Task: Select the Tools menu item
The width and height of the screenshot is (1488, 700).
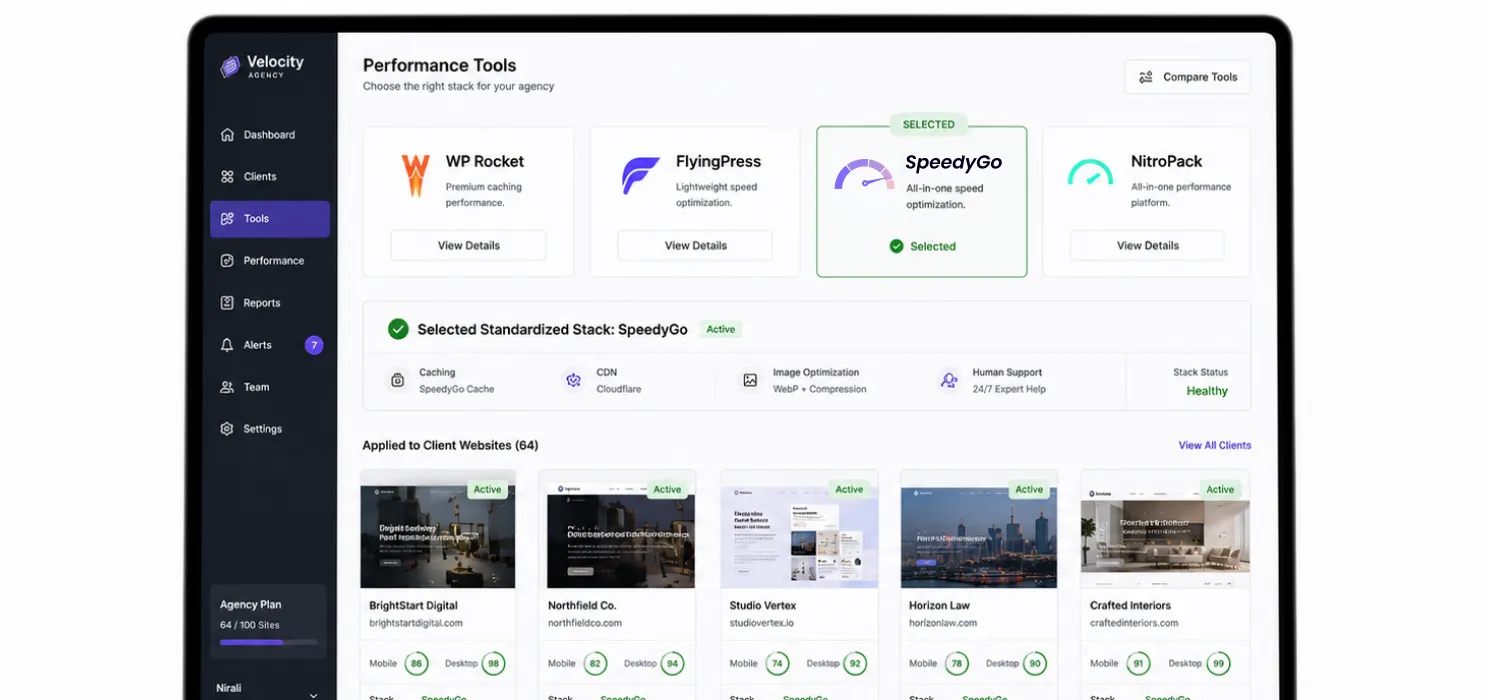Action: [x=270, y=219]
